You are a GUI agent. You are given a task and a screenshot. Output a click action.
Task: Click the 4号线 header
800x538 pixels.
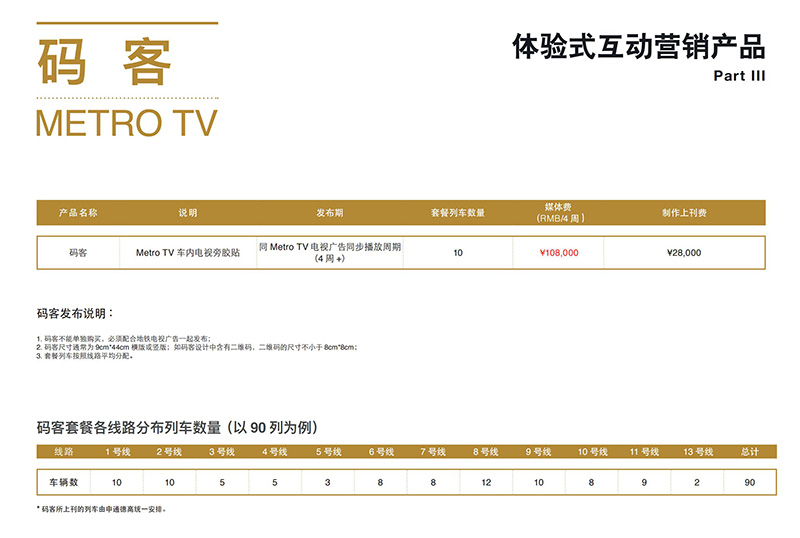coord(274,452)
